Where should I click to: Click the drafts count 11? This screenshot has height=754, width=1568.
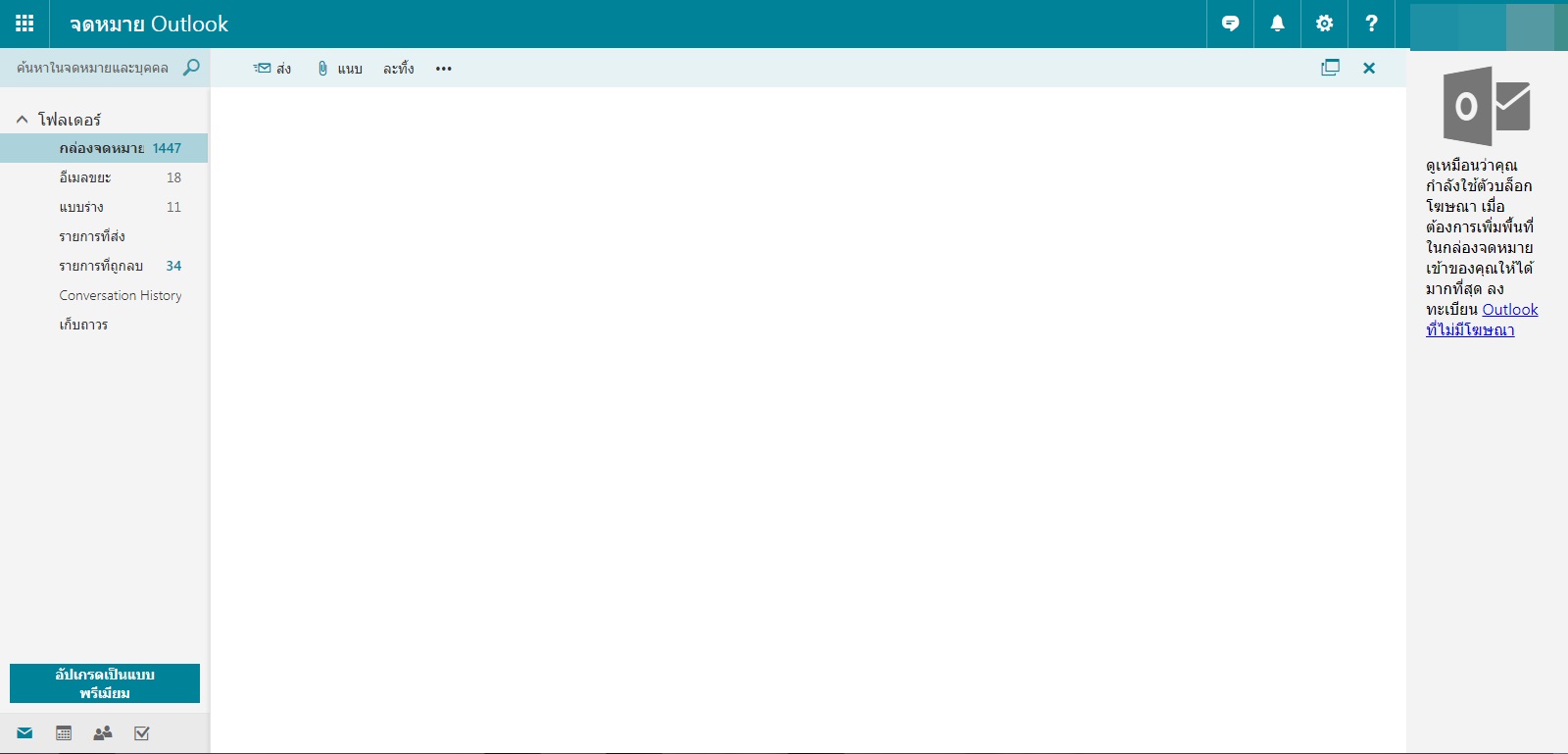tap(173, 207)
